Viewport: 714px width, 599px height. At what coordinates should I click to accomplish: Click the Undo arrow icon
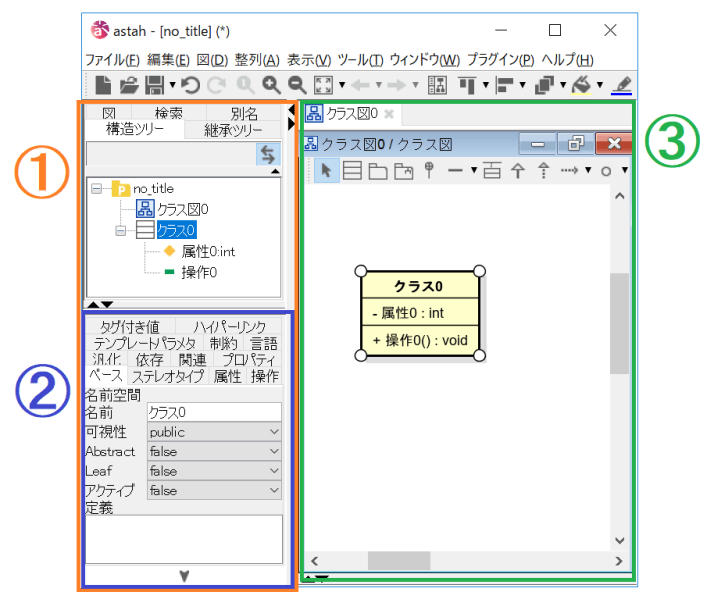[190, 86]
